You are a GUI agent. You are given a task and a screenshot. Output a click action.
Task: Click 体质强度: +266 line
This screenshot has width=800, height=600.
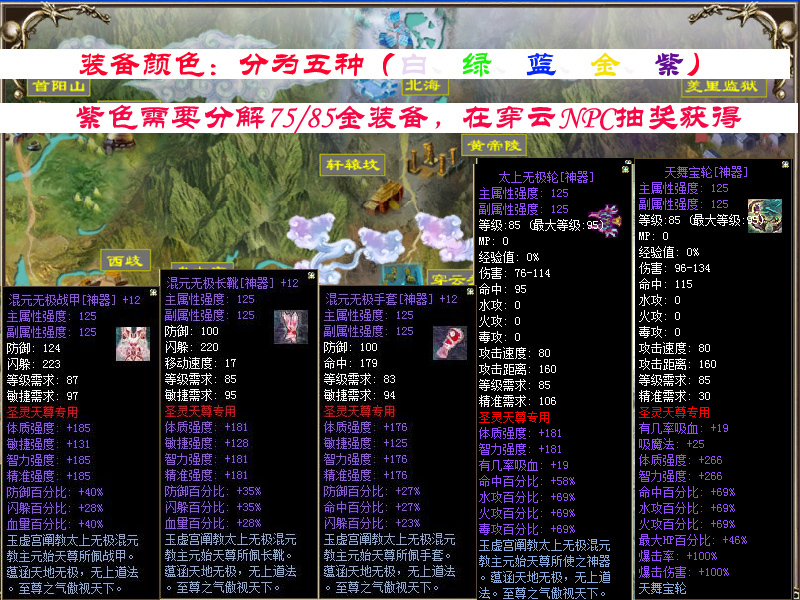[x=681, y=460]
